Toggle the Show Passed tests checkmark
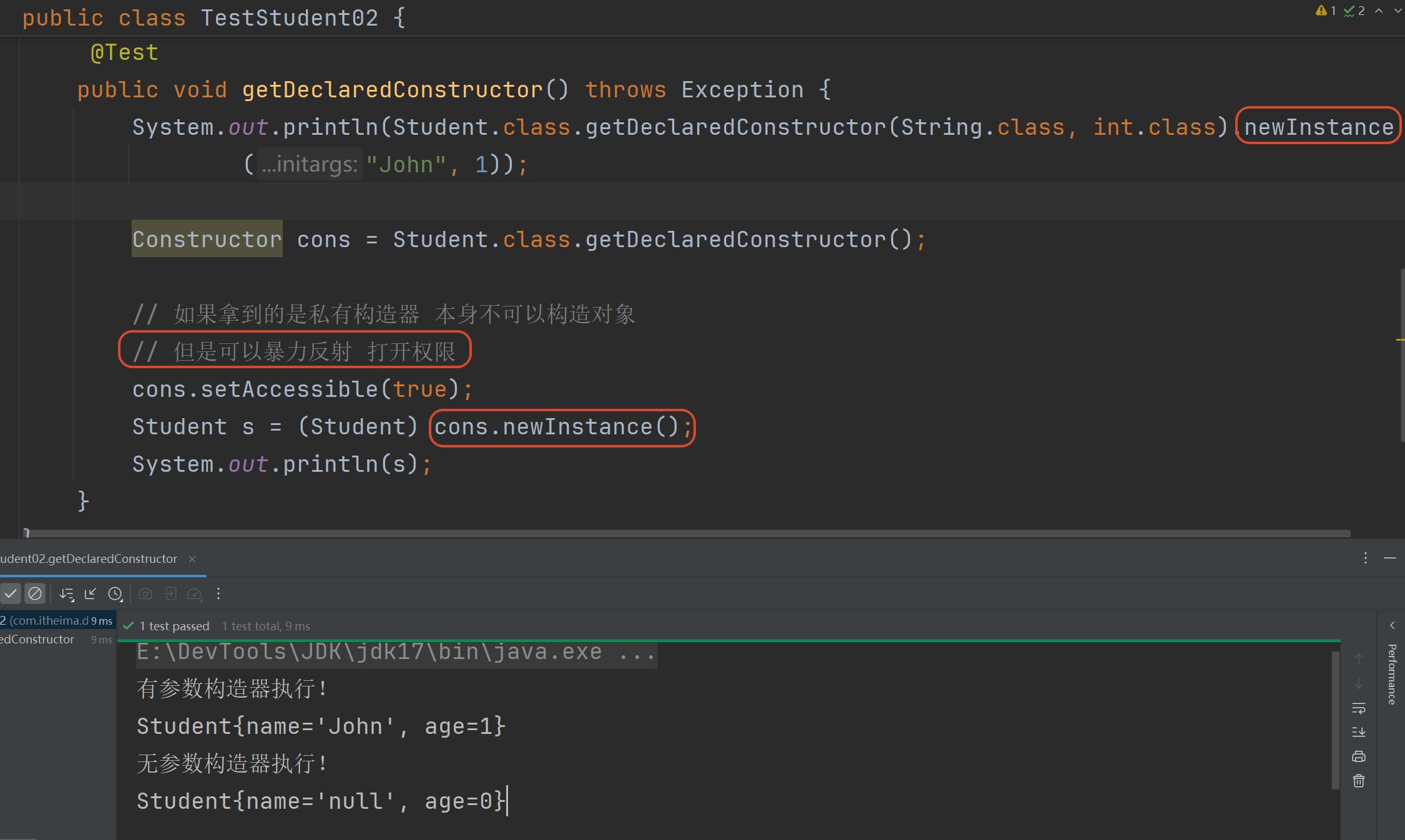This screenshot has width=1405, height=840. [x=11, y=593]
